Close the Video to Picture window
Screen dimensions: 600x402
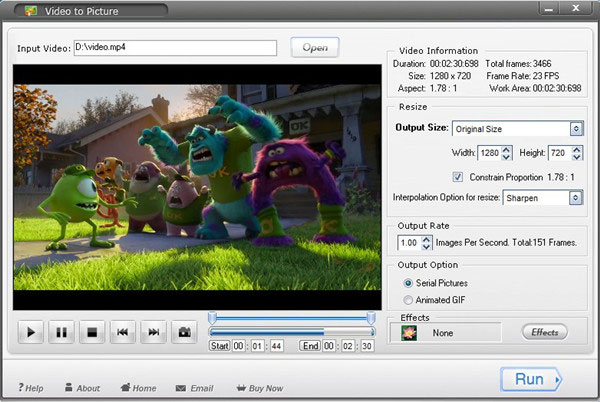[x=576, y=8]
